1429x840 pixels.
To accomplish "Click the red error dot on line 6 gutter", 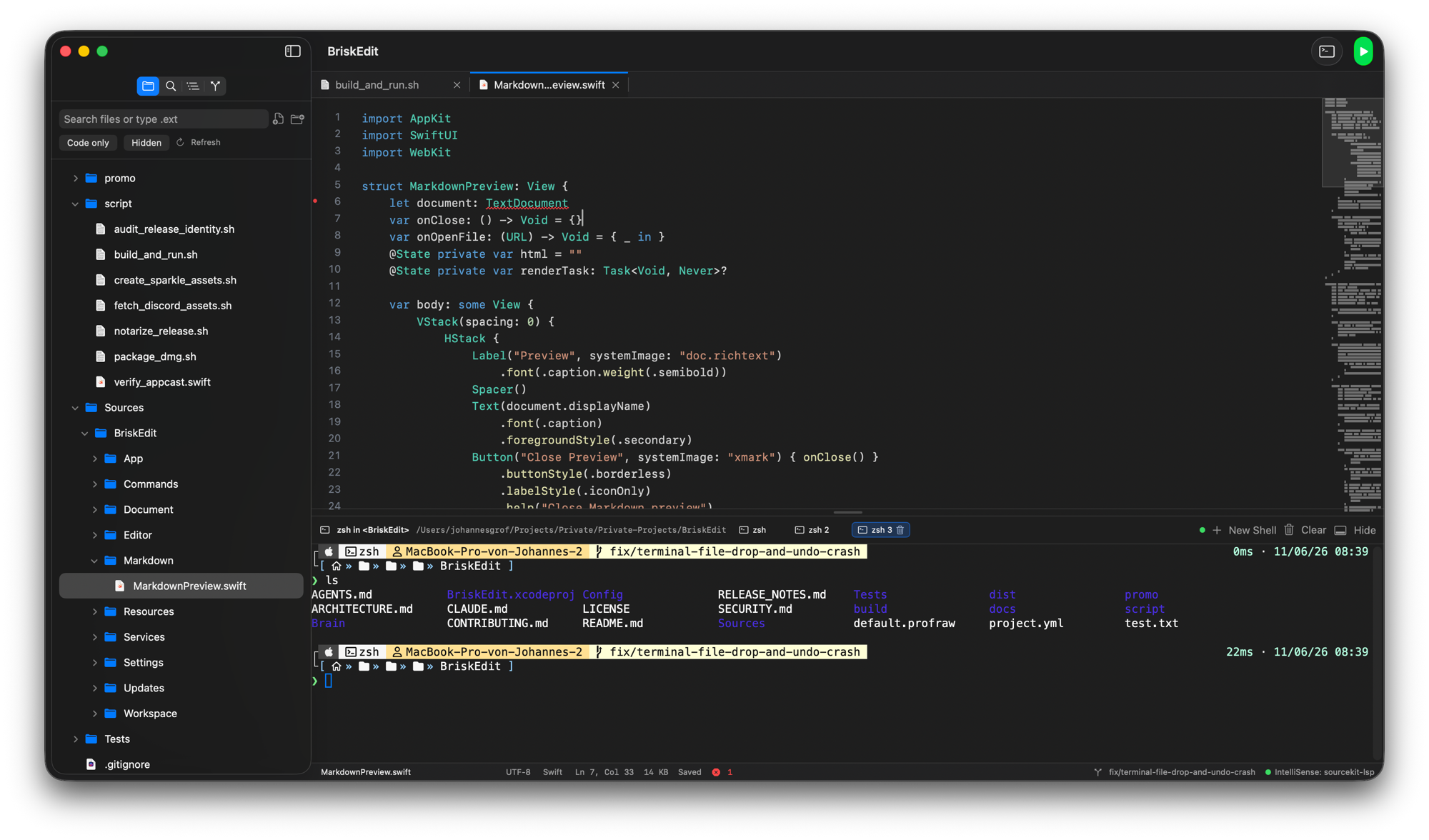I will coord(315,201).
